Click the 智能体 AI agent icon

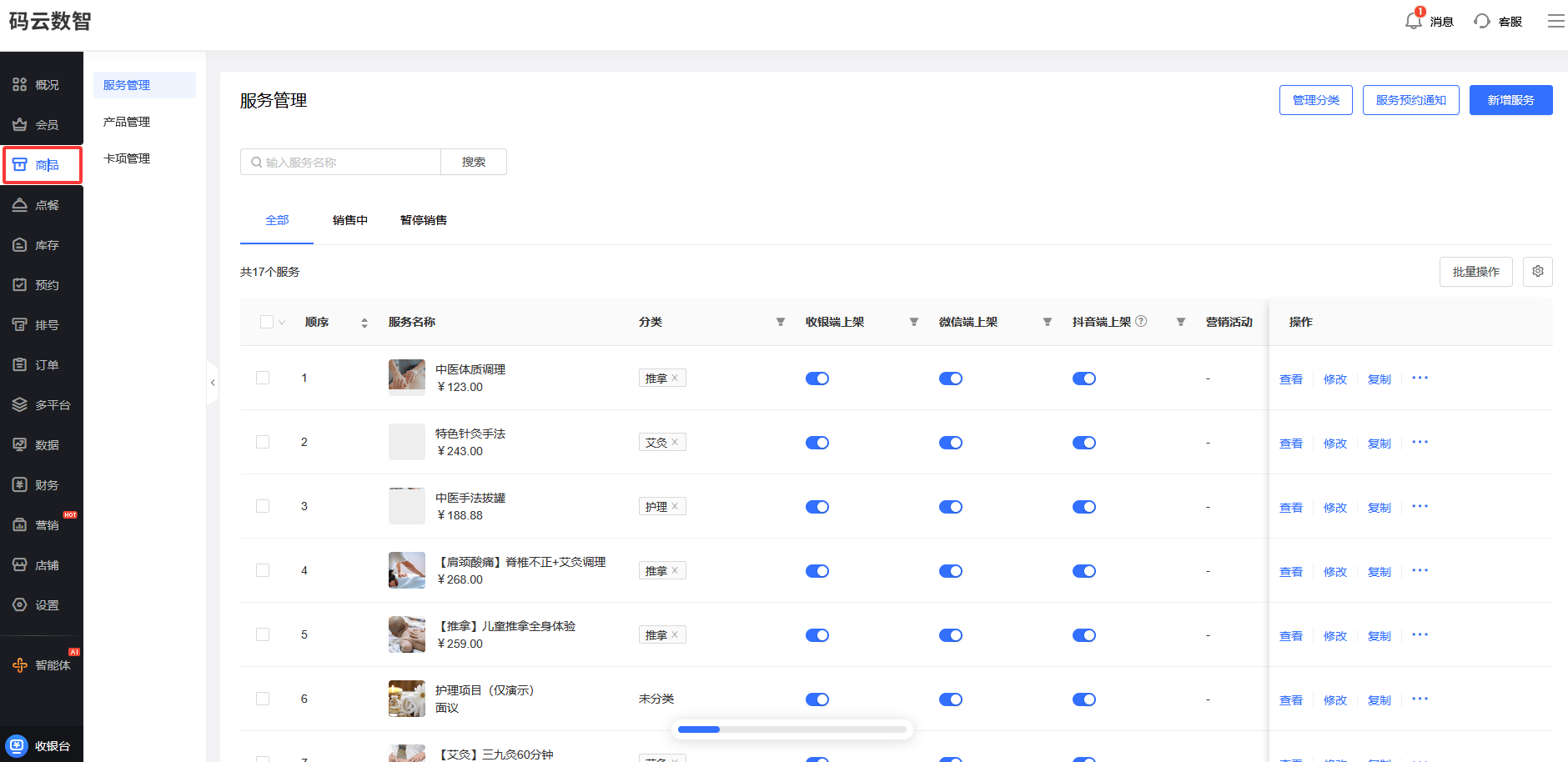click(20, 665)
